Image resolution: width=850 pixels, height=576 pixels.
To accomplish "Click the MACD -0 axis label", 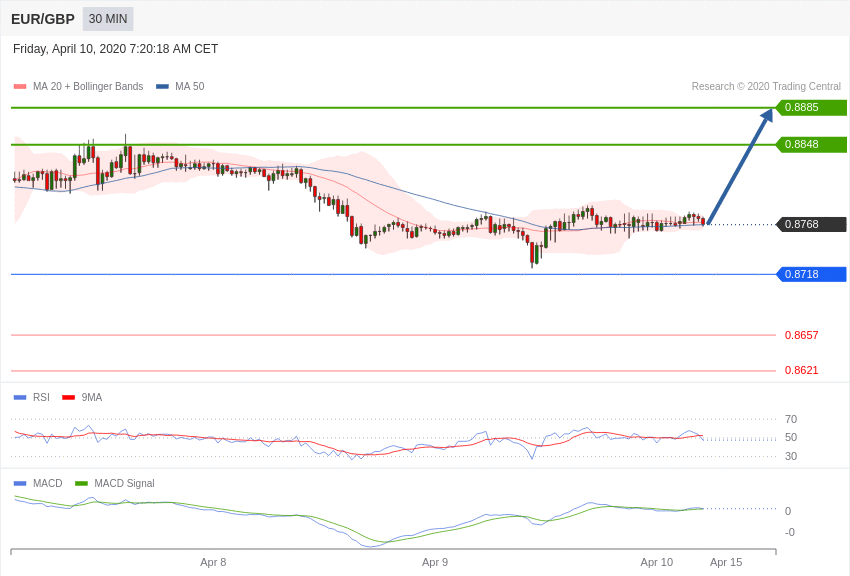I will [790, 532].
